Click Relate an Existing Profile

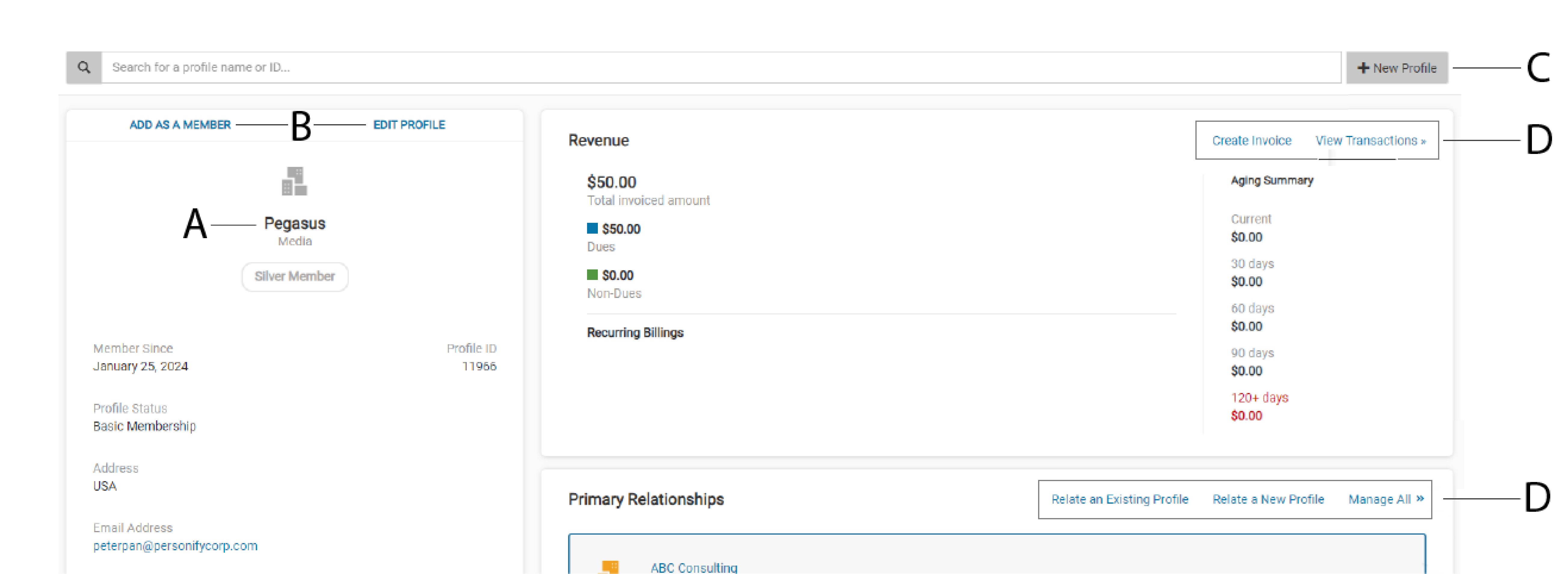(x=1119, y=499)
